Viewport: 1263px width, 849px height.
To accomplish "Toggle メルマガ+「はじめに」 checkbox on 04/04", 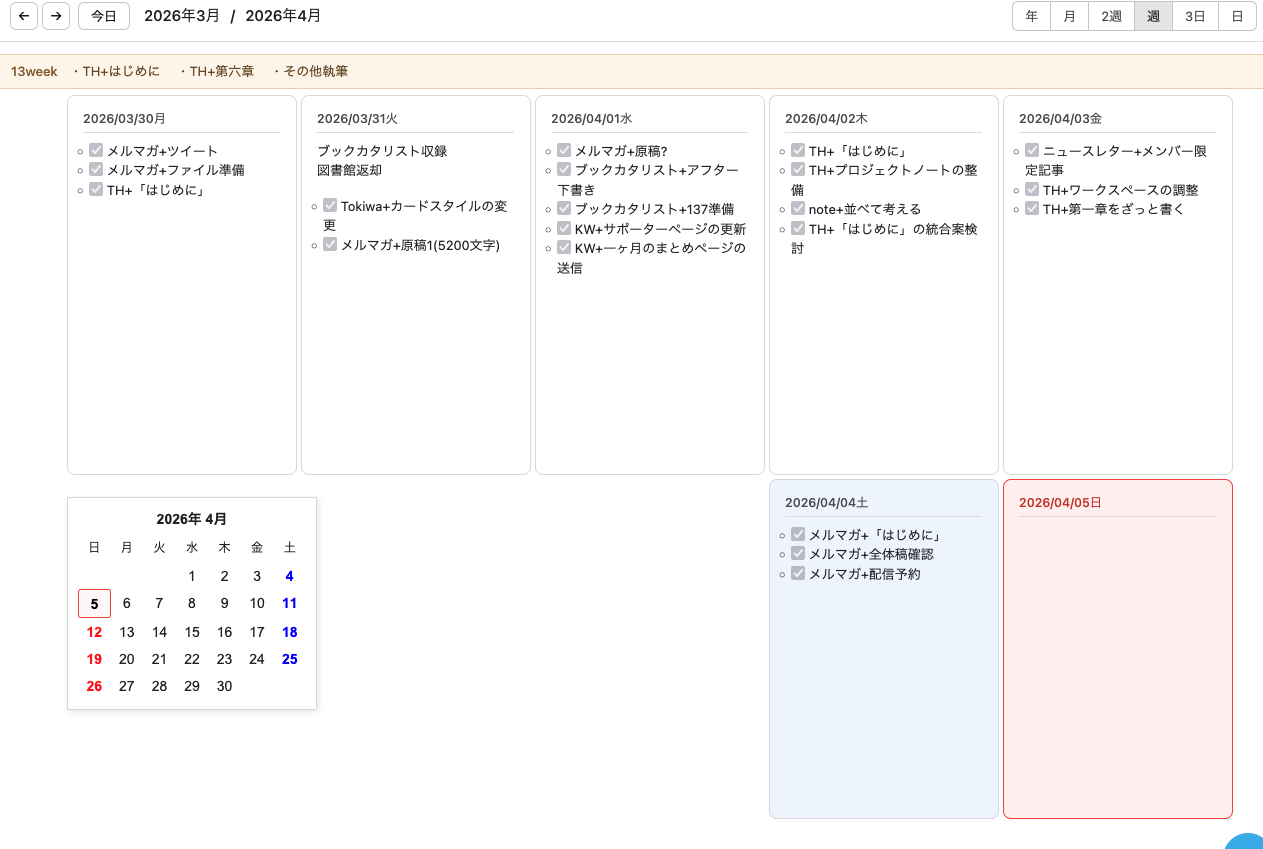I will pyautogui.click(x=798, y=534).
